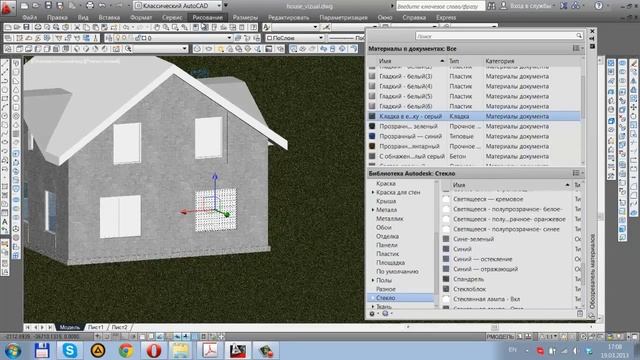Image resolution: width=640 pixels, height=360 pixels.
Task: Open view options for Библиотека Autodesk
Action: coord(577,173)
